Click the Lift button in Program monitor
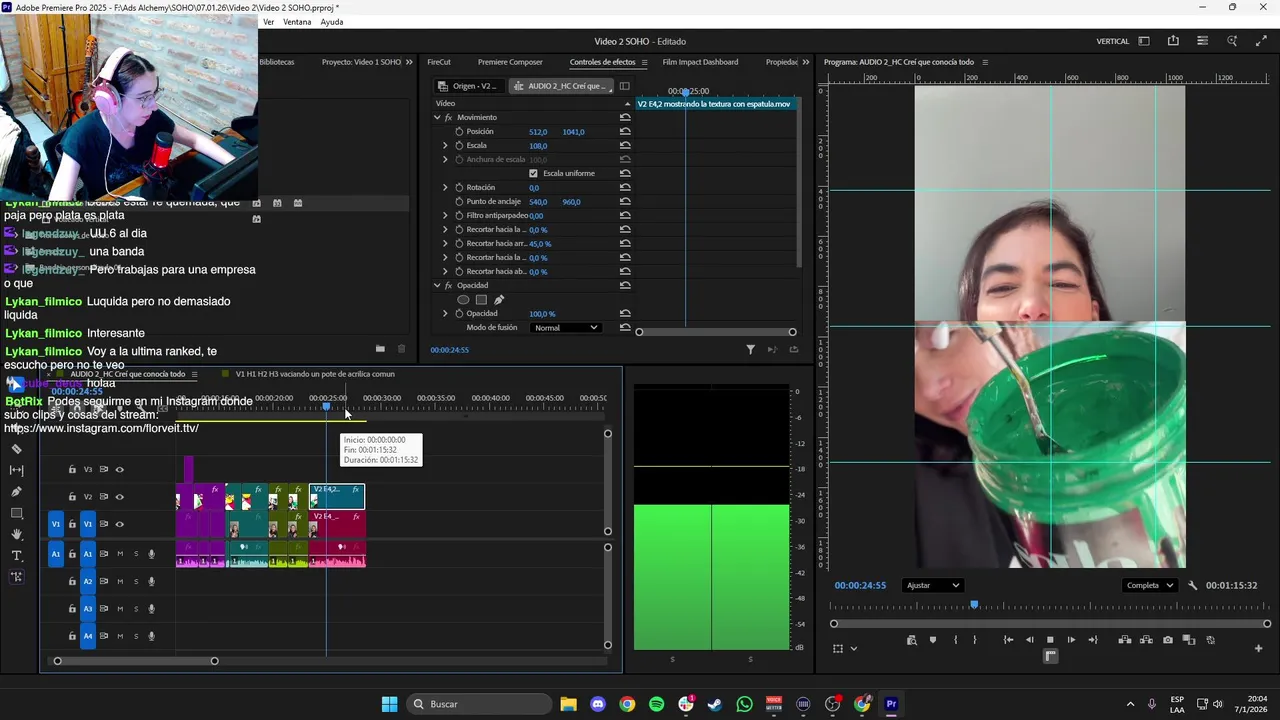1280x720 pixels. point(1124,640)
